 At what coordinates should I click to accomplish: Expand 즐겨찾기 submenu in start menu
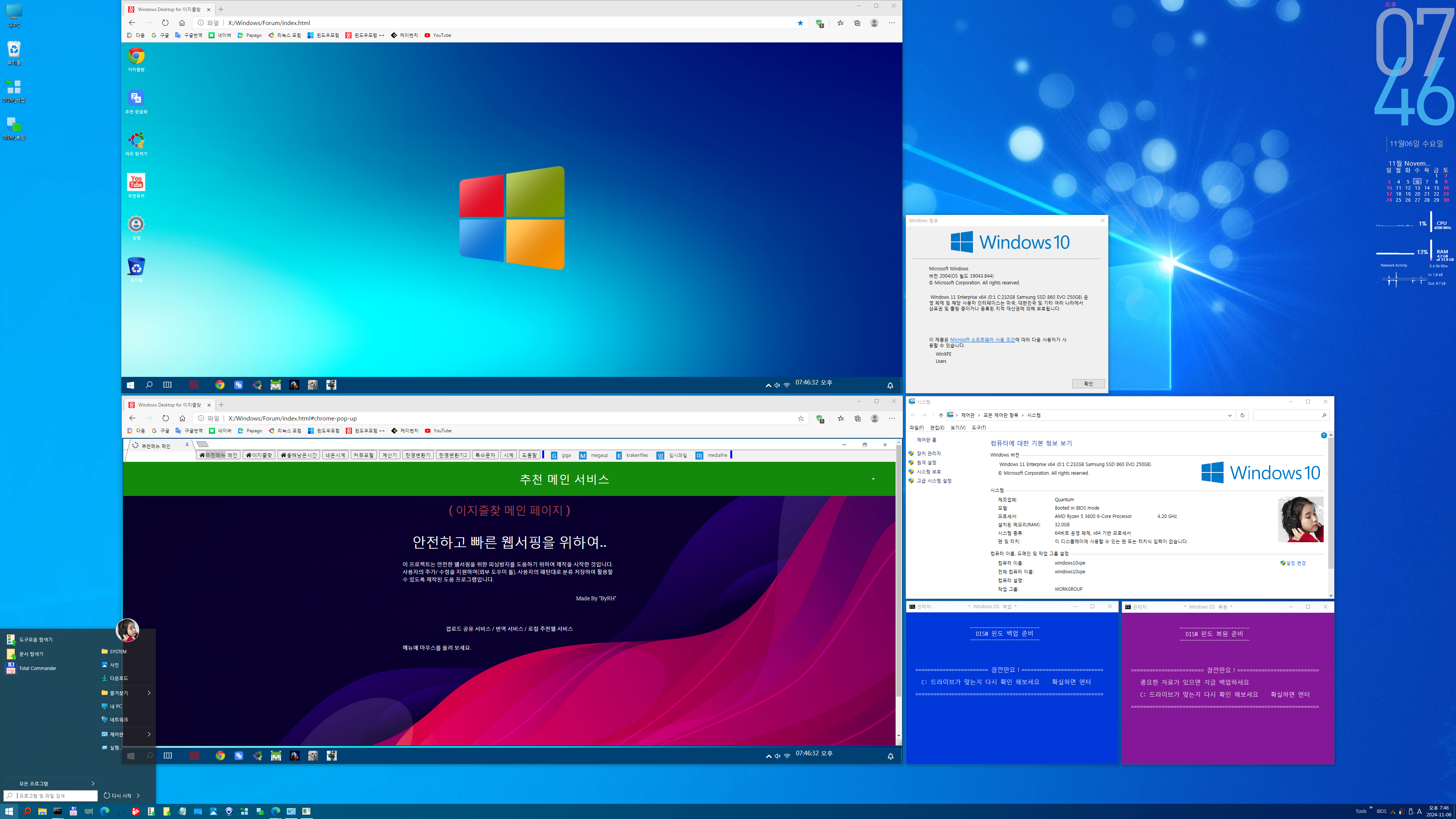[x=149, y=693]
